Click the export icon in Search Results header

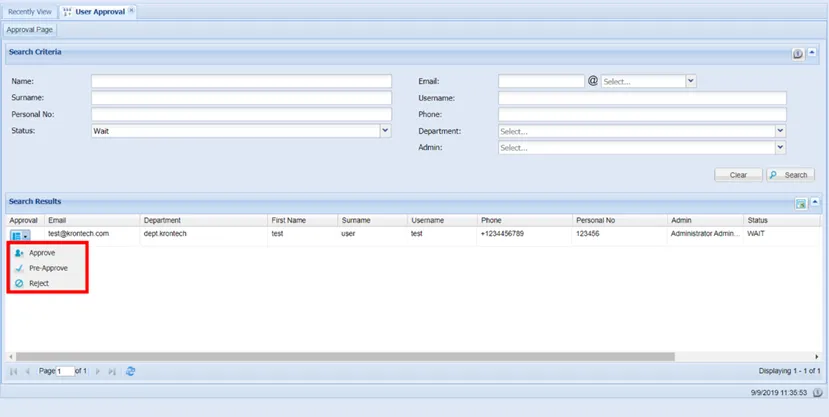[x=801, y=203]
